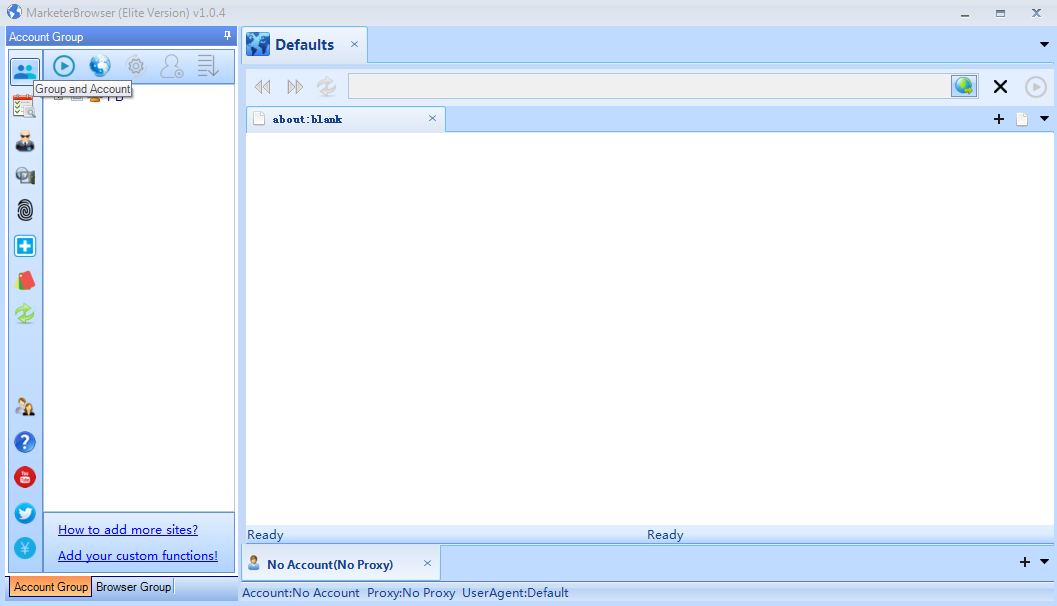The width and height of the screenshot is (1057, 606).
Task: Click the camera and screen sidebar icon
Action: pos(25,176)
